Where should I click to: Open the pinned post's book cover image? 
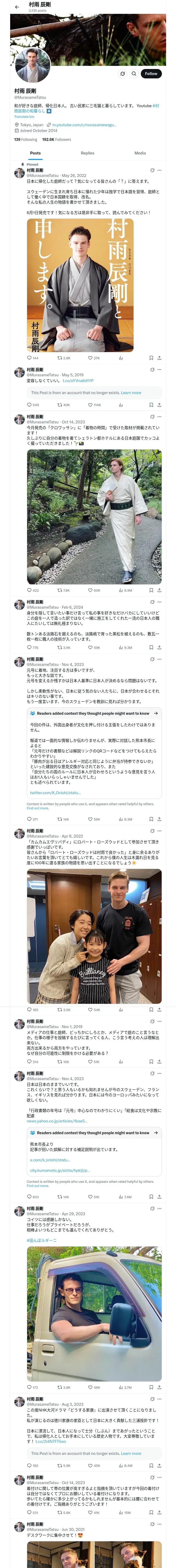click(80, 285)
